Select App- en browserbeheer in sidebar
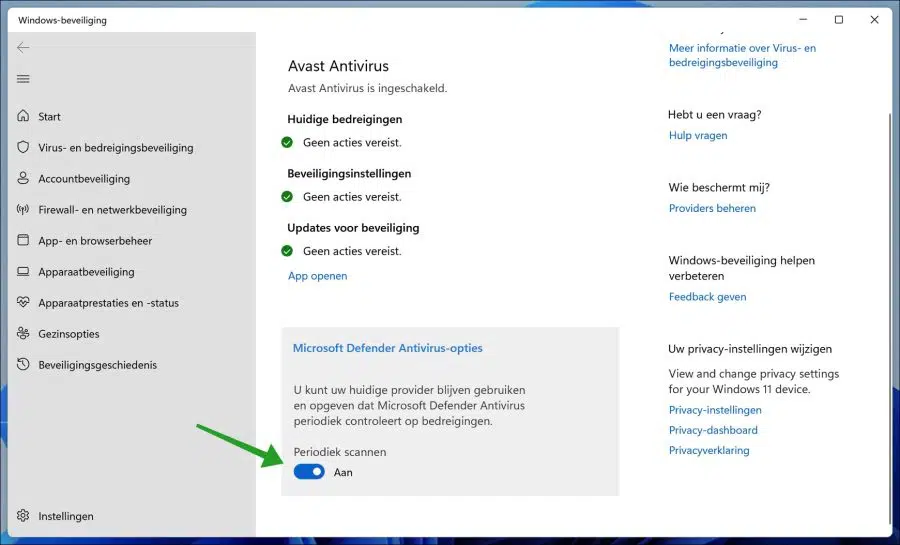900x545 pixels. coord(95,241)
